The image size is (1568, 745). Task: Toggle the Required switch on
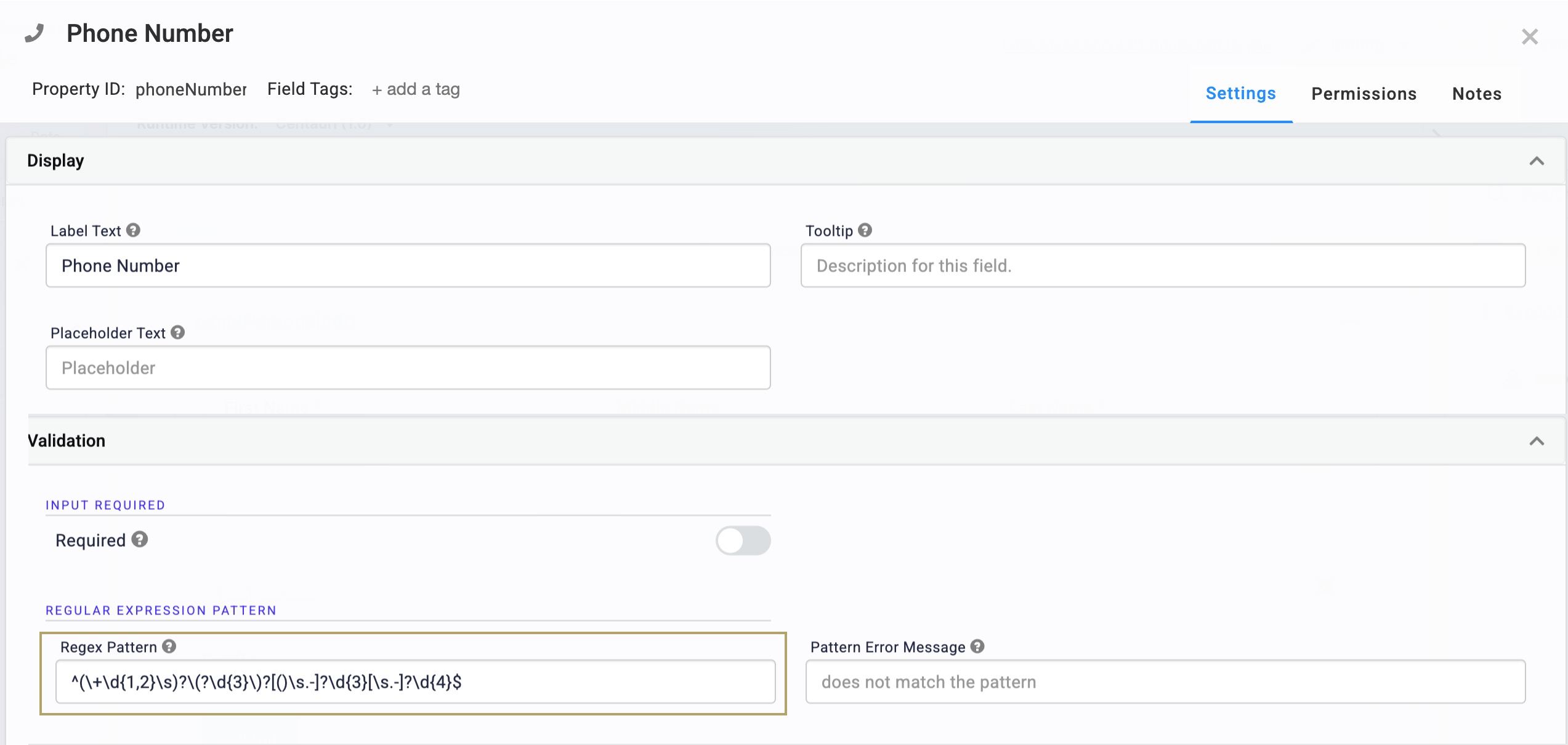click(x=743, y=541)
